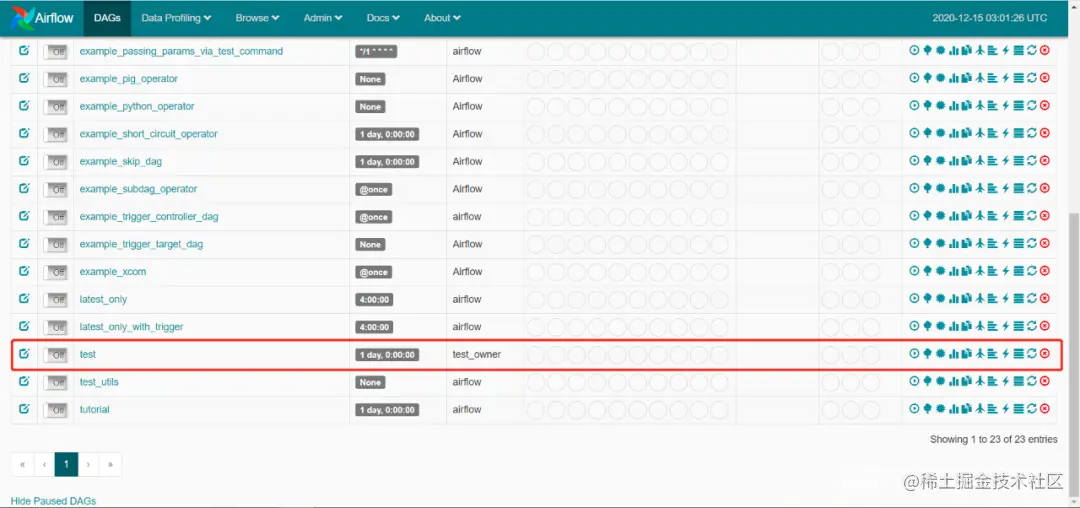Refresh the example_subdag_operator DAG

(1031, 188)
